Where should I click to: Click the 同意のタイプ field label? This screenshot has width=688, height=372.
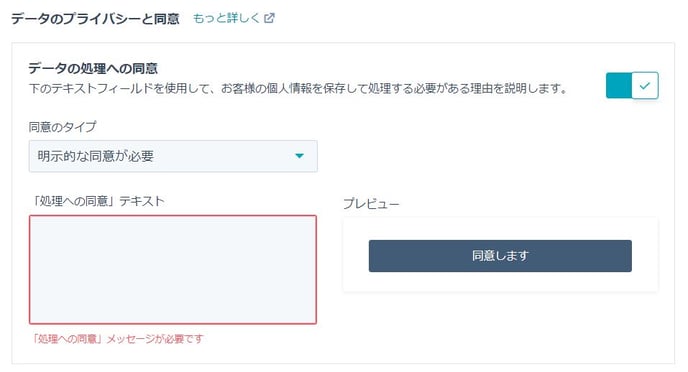pyautogui.click(x=62, y=127)
